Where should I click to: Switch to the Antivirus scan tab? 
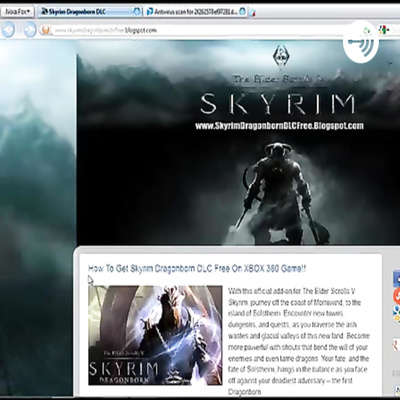pos(196,12)
